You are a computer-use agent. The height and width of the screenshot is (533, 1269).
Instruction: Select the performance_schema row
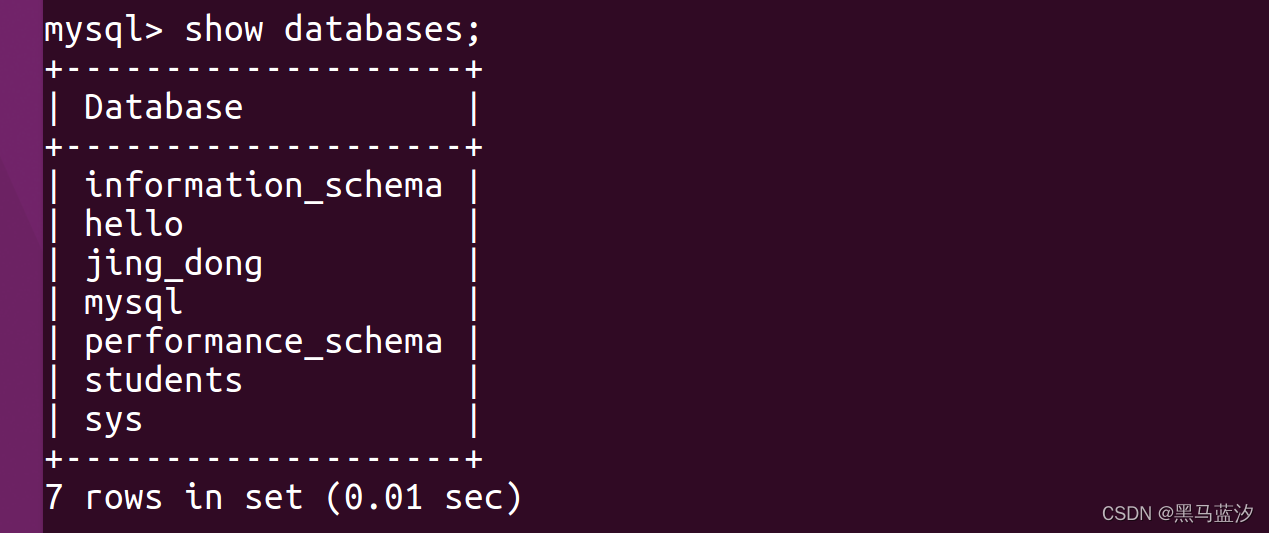click(x=263, y=342)
